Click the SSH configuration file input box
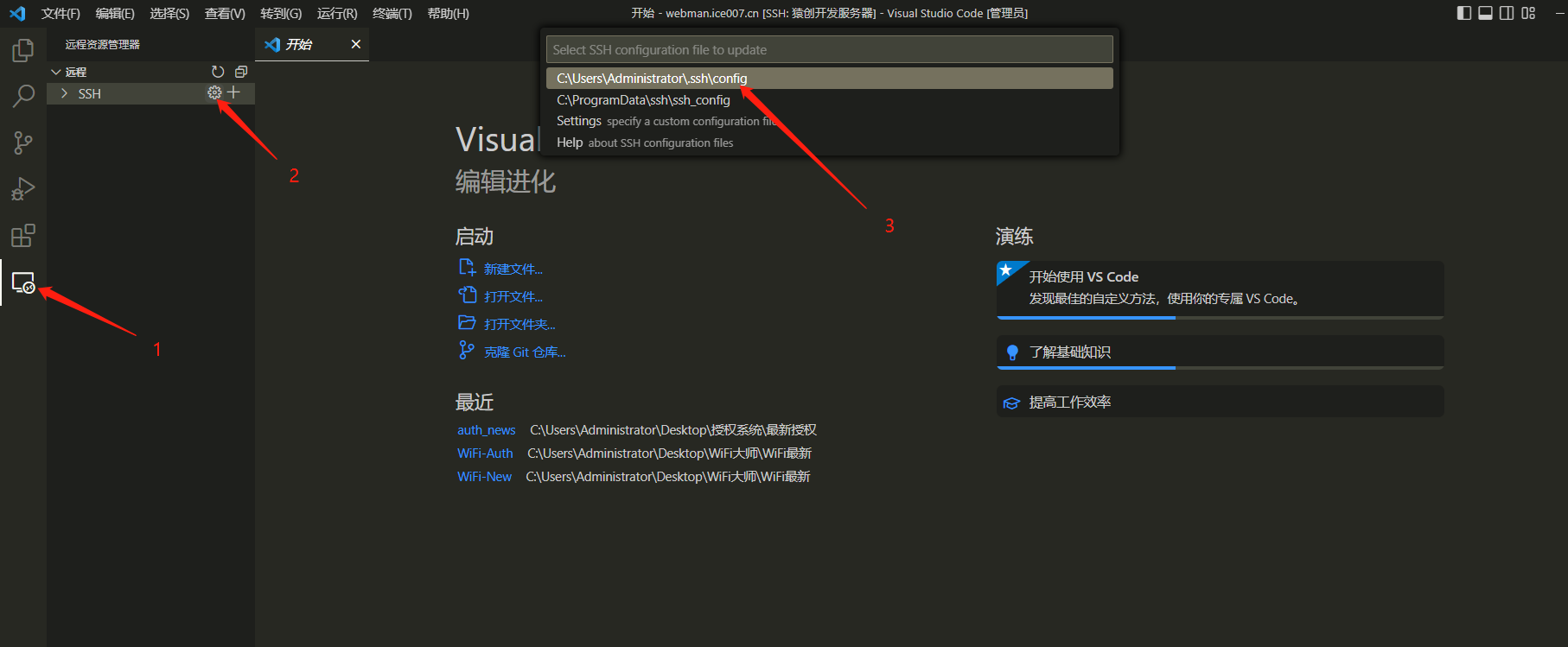 point(829,49)
